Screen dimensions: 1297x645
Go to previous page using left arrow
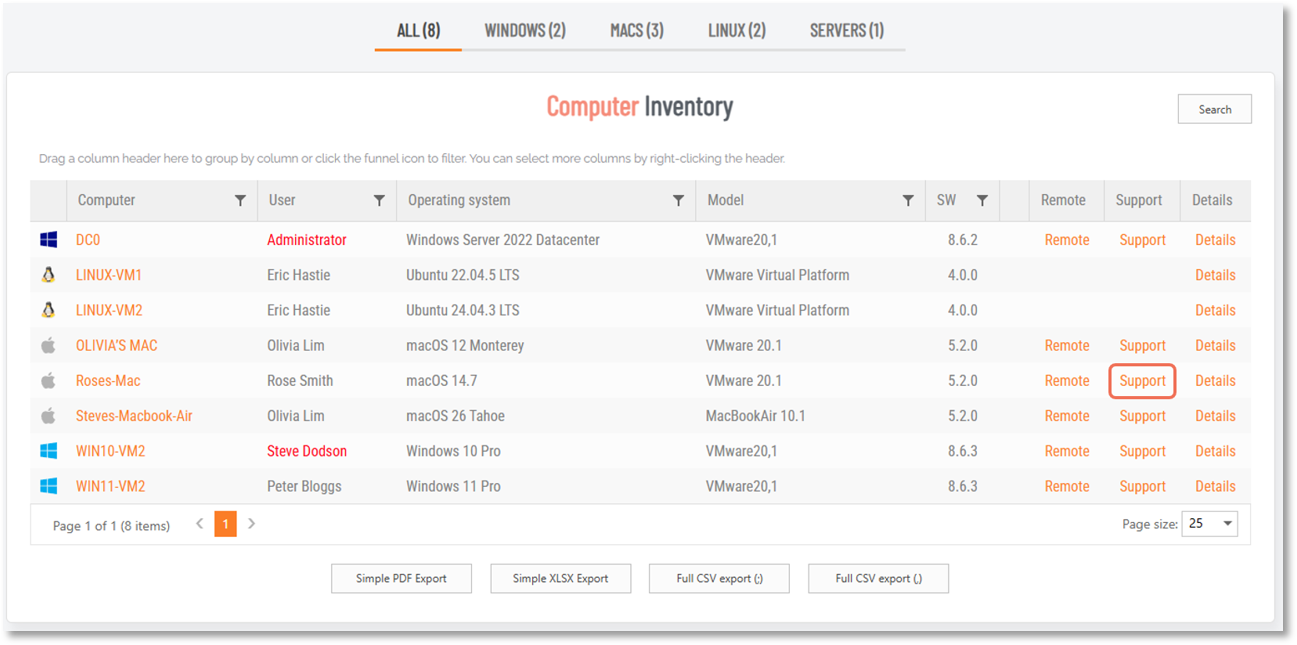200,524
